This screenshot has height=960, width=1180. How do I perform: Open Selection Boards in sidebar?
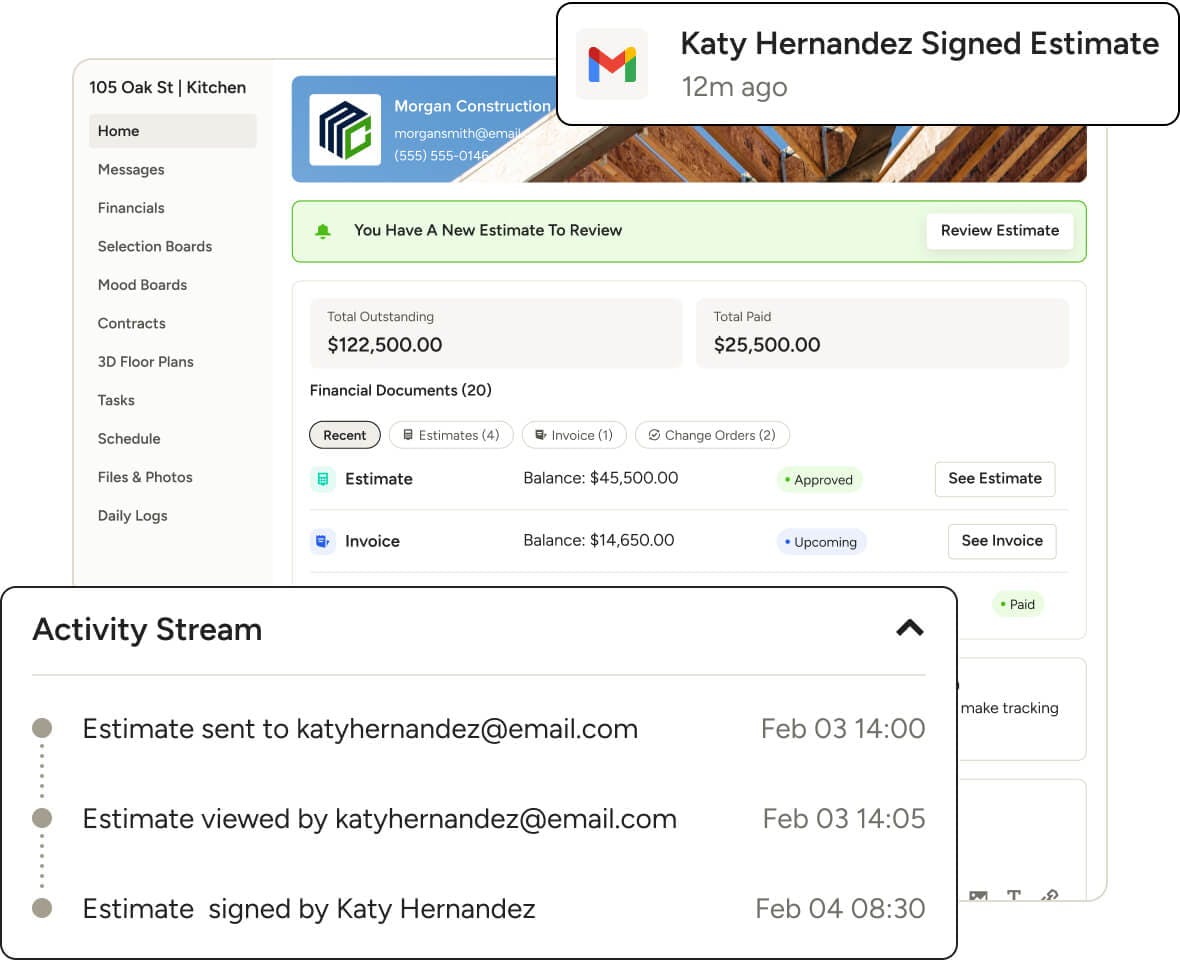tap(155, 247)
